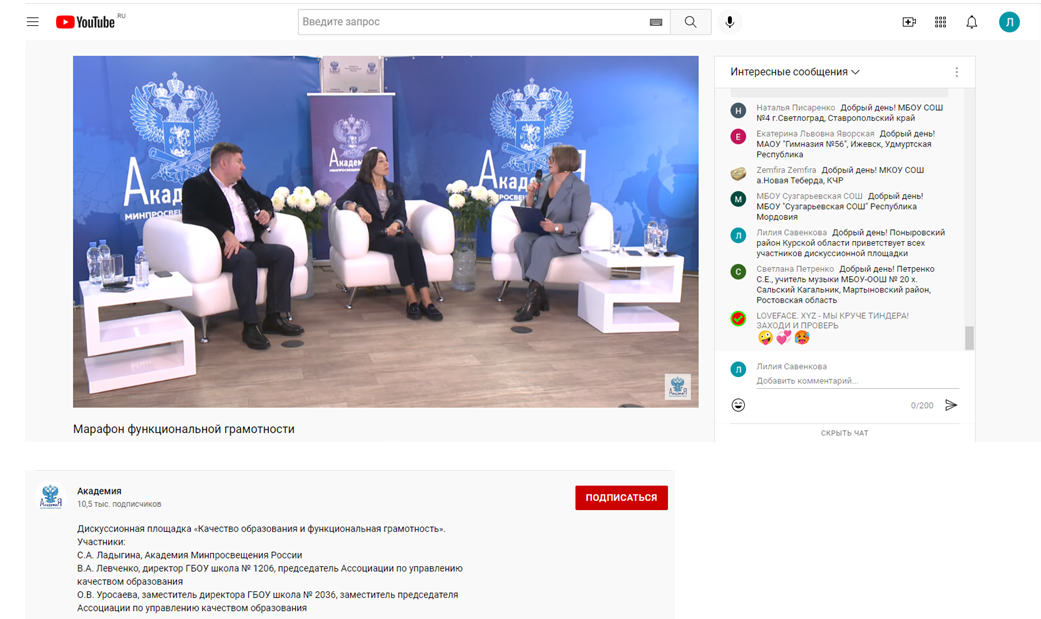Click the 0/200 character counter

click(921, 405)
